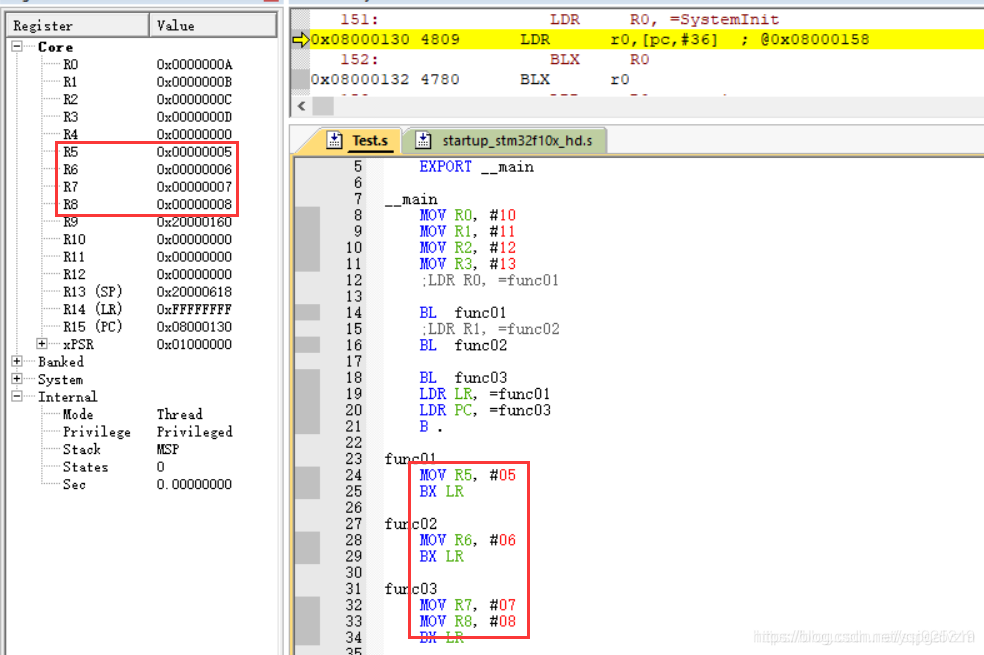Click the Value column header
The width and height of the screenshot is (984, 655).
[213, 25]
